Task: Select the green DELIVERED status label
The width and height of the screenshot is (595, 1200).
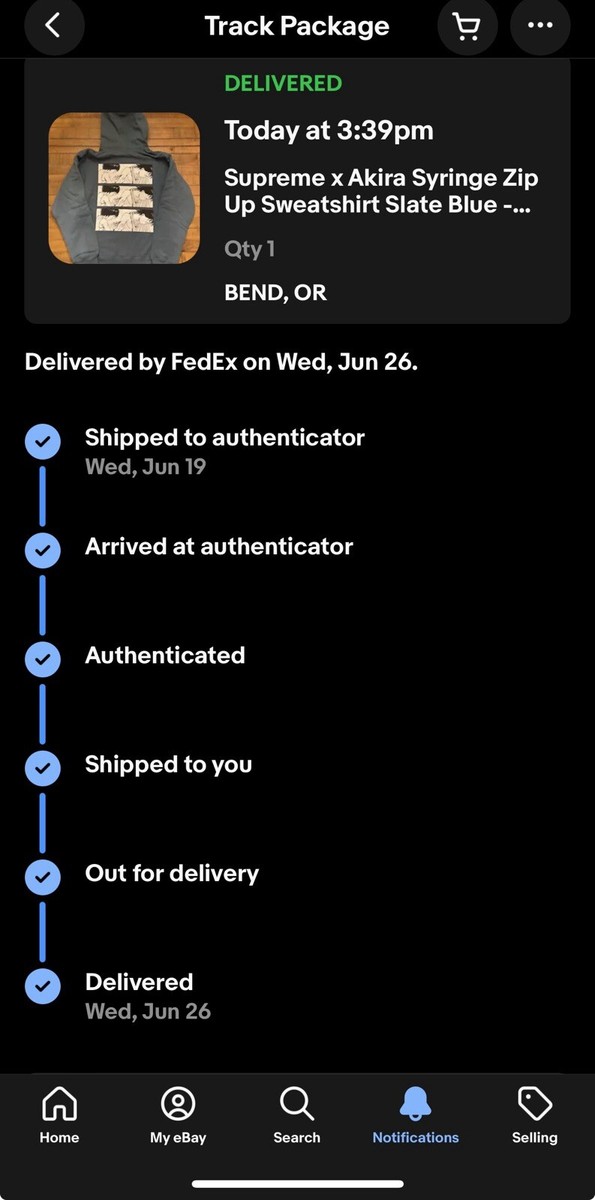Action: (283, 84)
